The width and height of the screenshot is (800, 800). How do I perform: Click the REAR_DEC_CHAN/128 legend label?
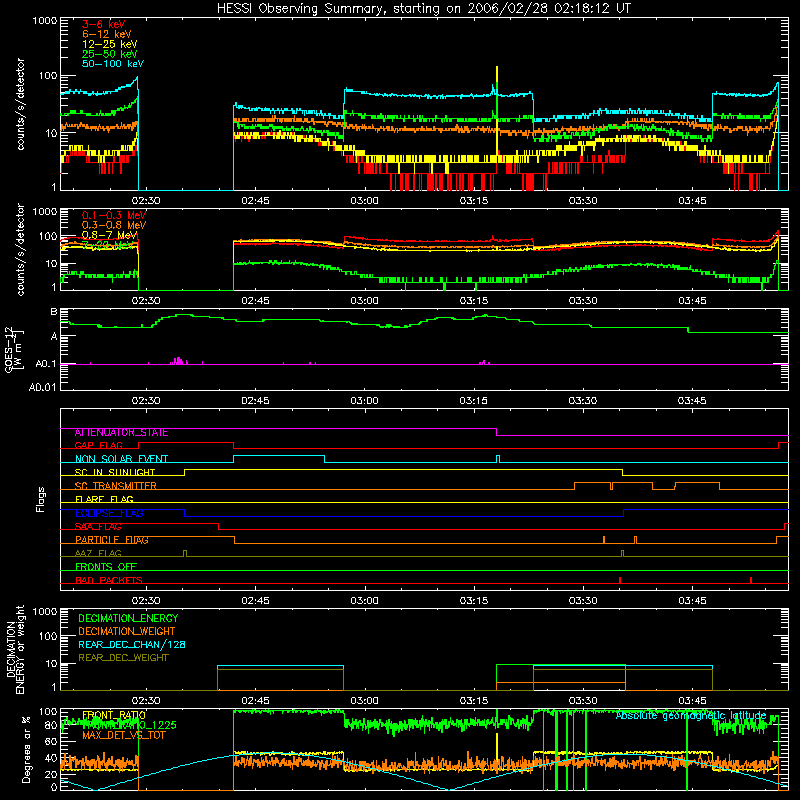point(132,645)
